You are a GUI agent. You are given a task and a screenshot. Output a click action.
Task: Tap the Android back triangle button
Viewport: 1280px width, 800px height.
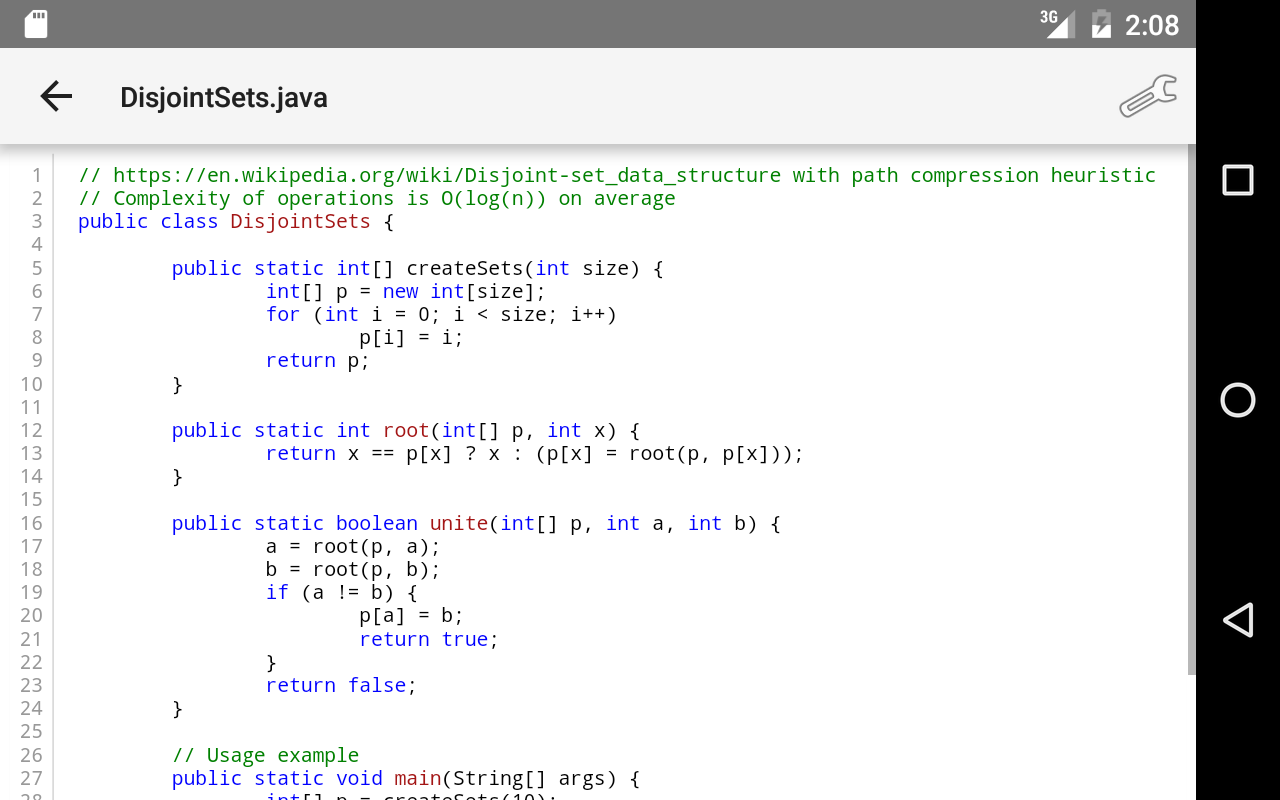[1238, 620]
